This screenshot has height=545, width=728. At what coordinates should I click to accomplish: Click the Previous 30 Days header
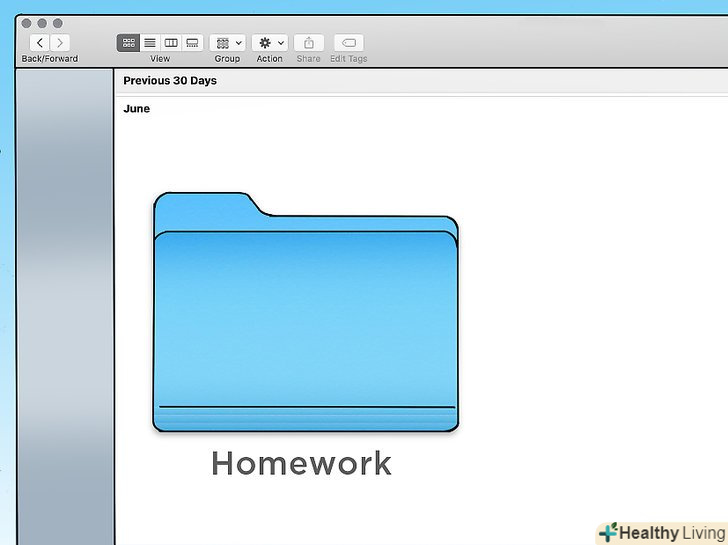point(170,80)
